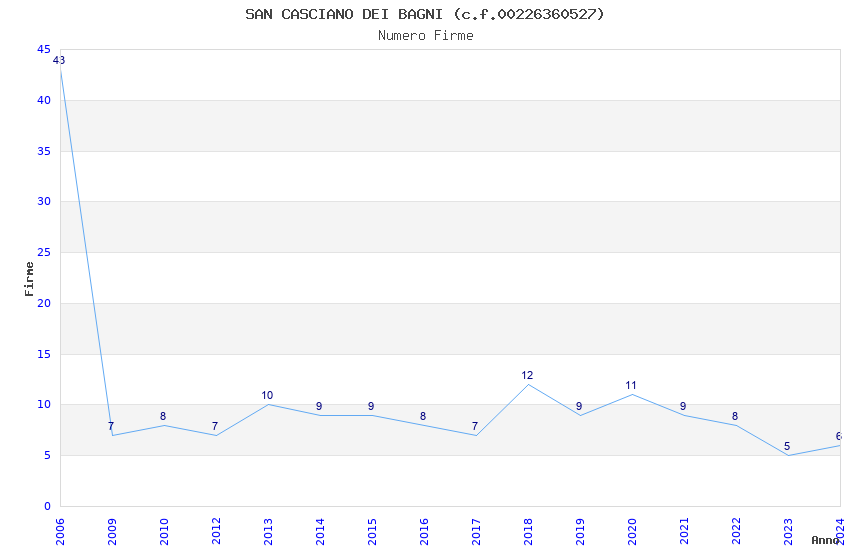Click the y-axis tick label 10
Screen dimensions: 850x550
[44, 405]
